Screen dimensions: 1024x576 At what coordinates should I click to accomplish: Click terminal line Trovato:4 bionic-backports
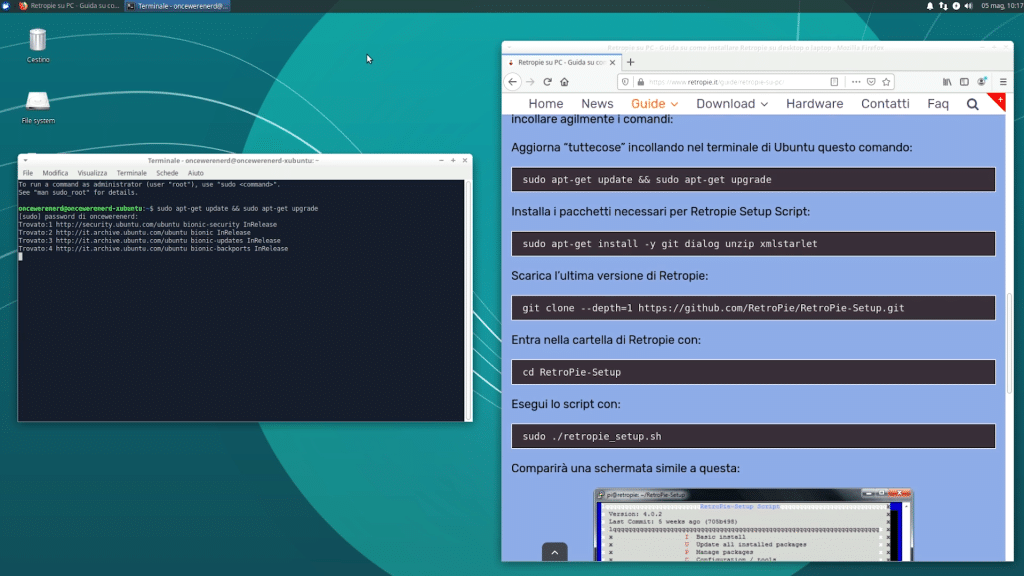(x=153, y=249)
